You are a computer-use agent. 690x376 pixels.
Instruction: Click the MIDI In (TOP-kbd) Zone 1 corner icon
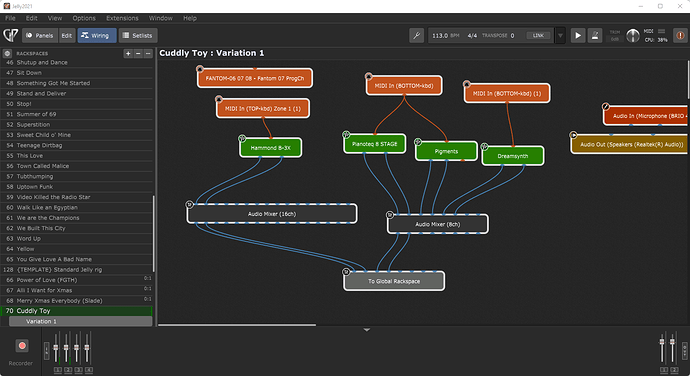pyautogui.click(x=219, y=99)
